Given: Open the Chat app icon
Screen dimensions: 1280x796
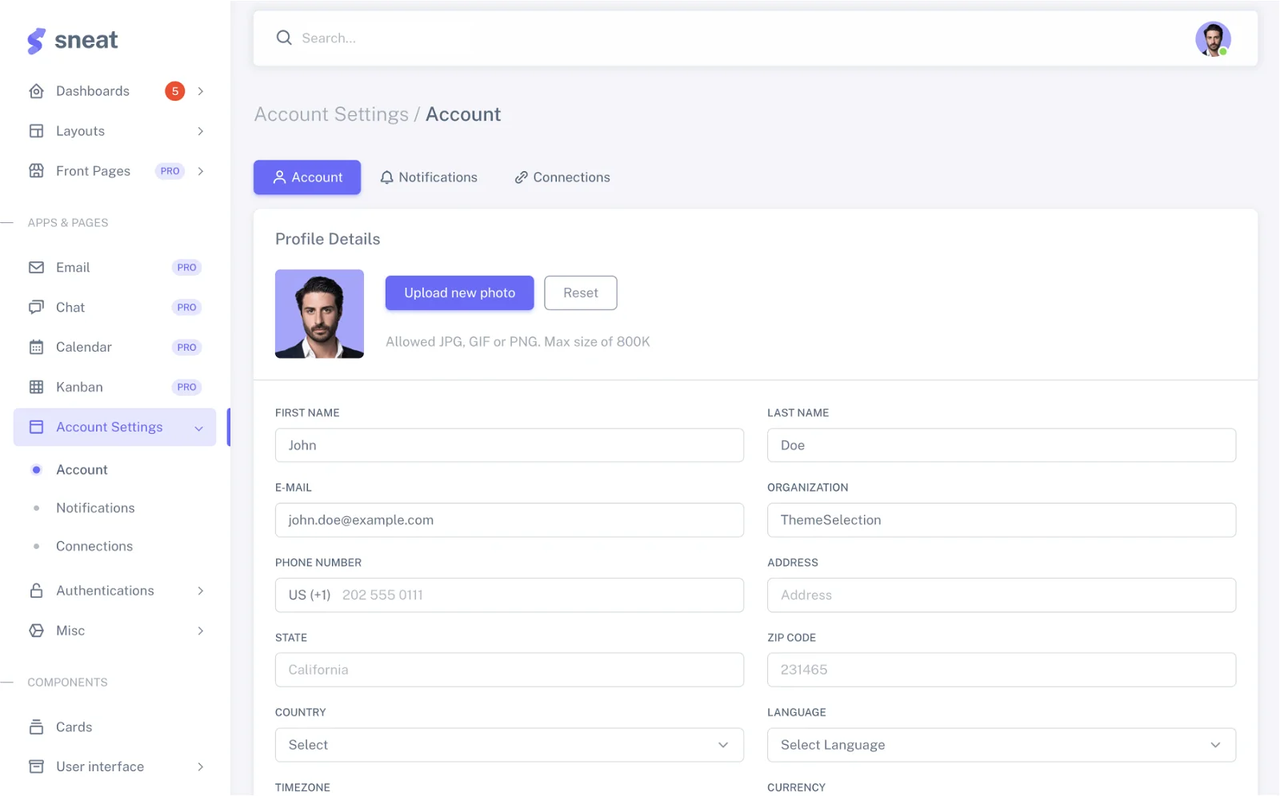Looking at the screenshot, I should [36, 307].
